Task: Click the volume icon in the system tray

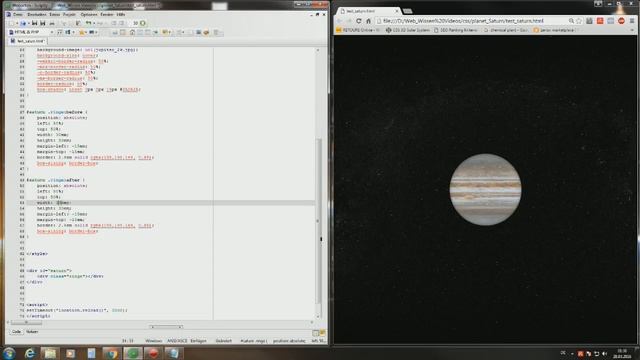Action: point(604,353)
